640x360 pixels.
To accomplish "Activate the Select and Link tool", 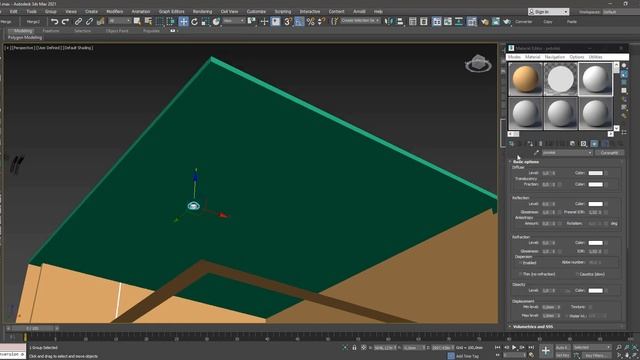I will point(78,22).
